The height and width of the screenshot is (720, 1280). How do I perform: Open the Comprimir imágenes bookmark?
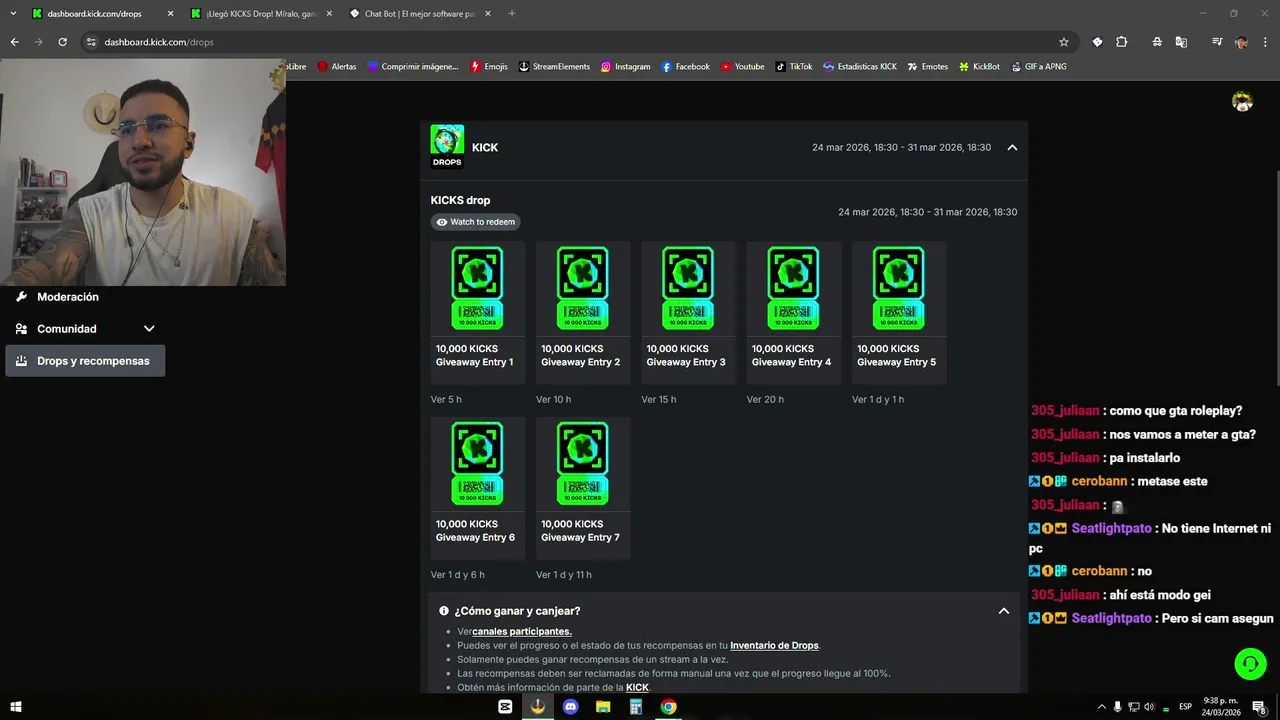412,67
